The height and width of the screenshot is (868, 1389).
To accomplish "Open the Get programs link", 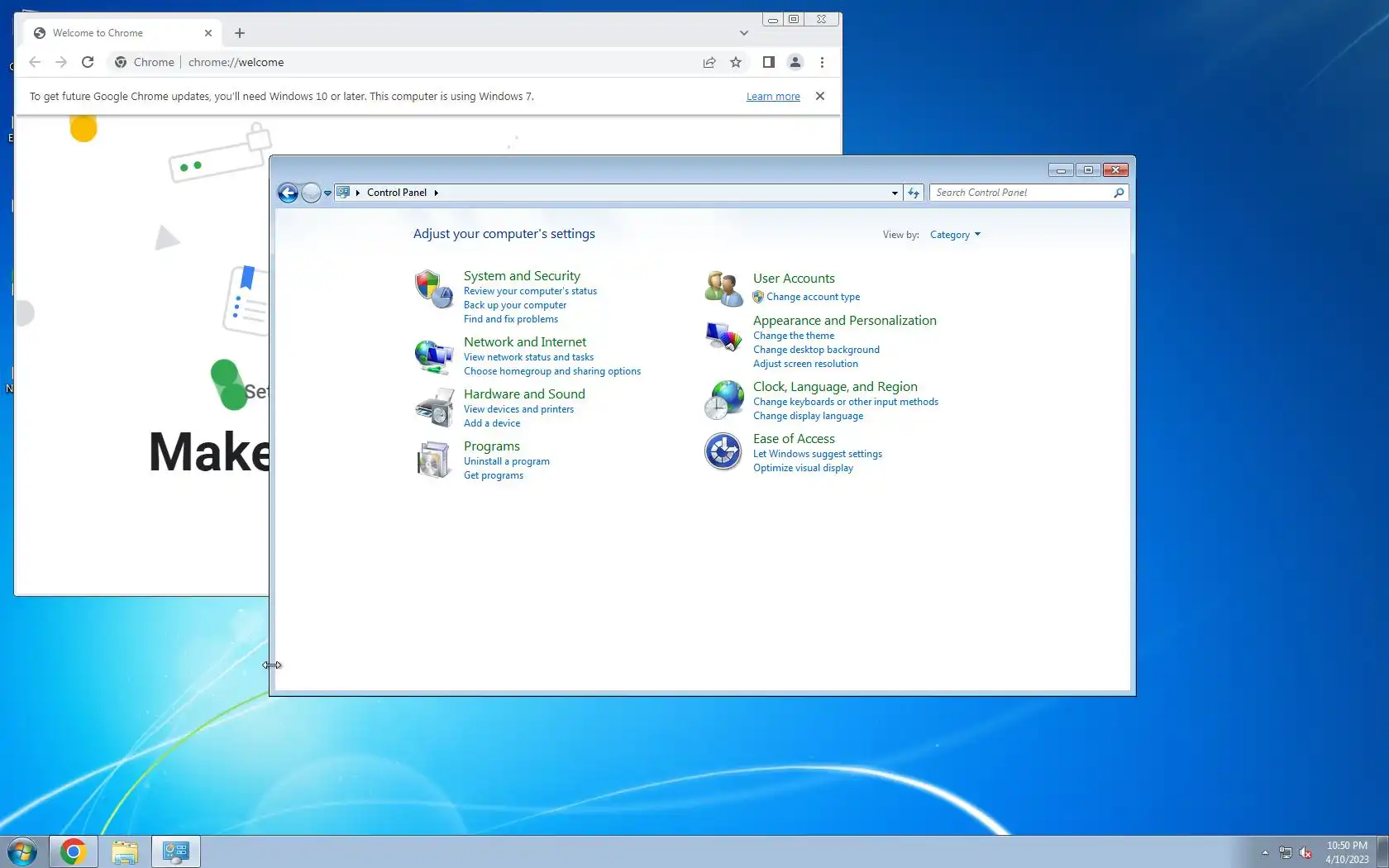I will click(494, 475).
